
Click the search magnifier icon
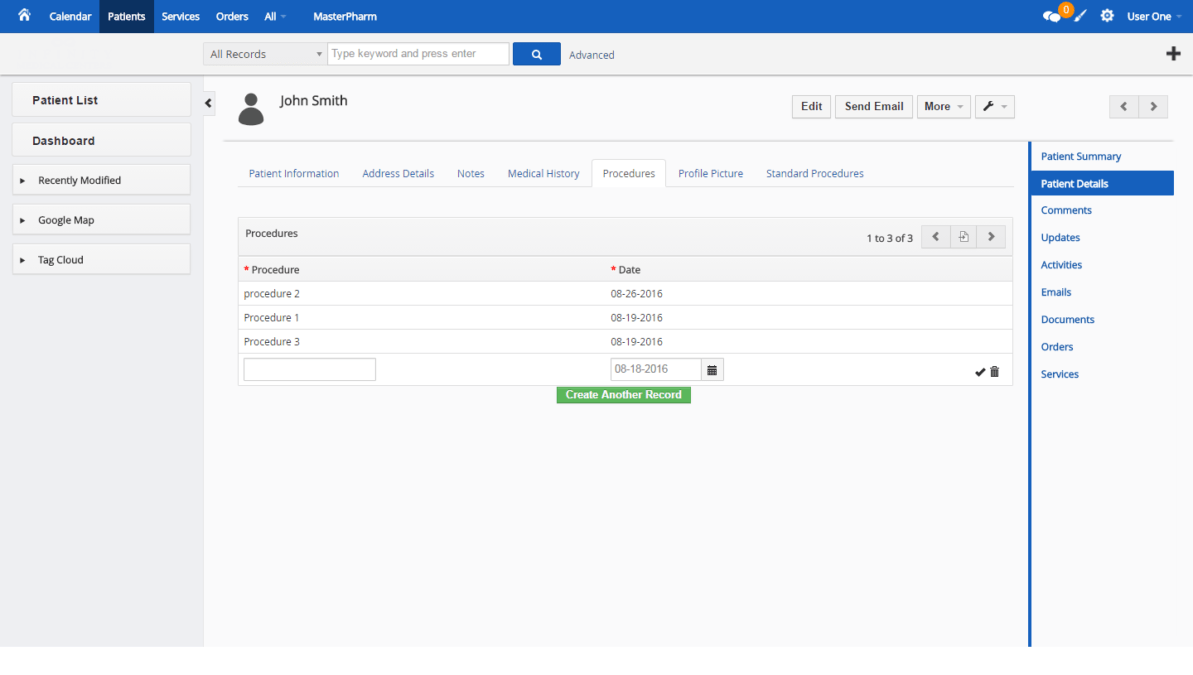click(x=536, y=53)
